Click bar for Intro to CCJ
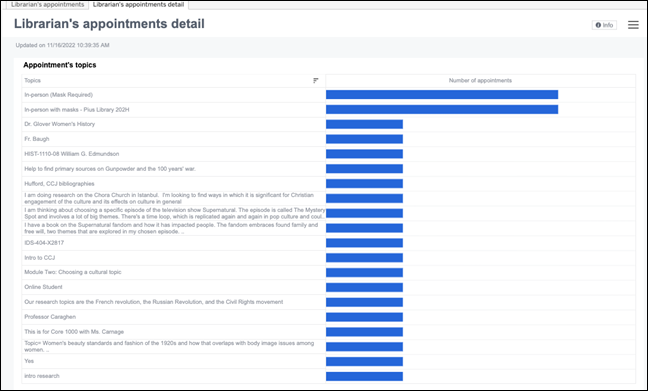648x391 pixels. point(364,257)
